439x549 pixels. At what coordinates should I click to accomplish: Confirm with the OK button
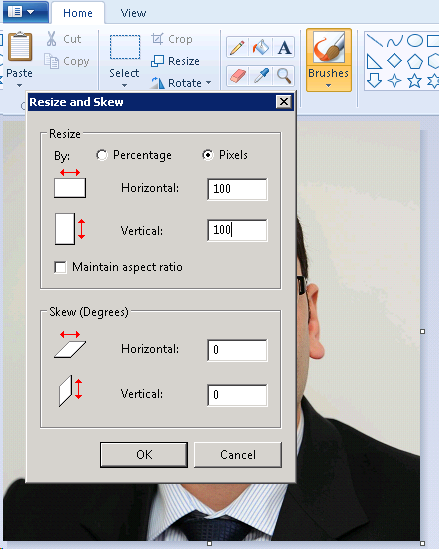click(x=144, y=454)
